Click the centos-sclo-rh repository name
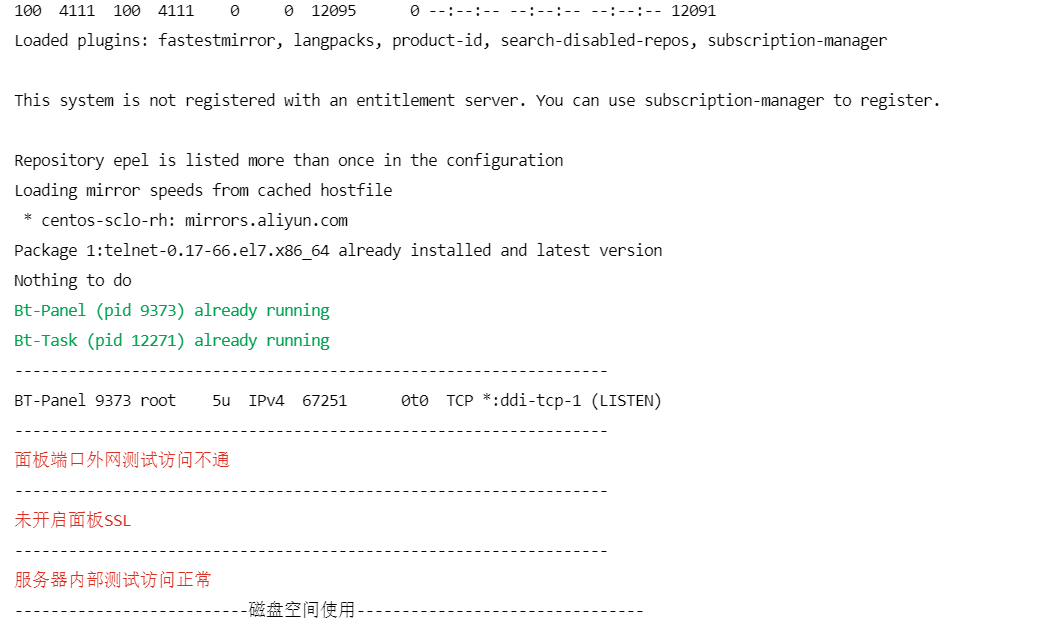Screen dimensions: 1044x630 (103, 220)
